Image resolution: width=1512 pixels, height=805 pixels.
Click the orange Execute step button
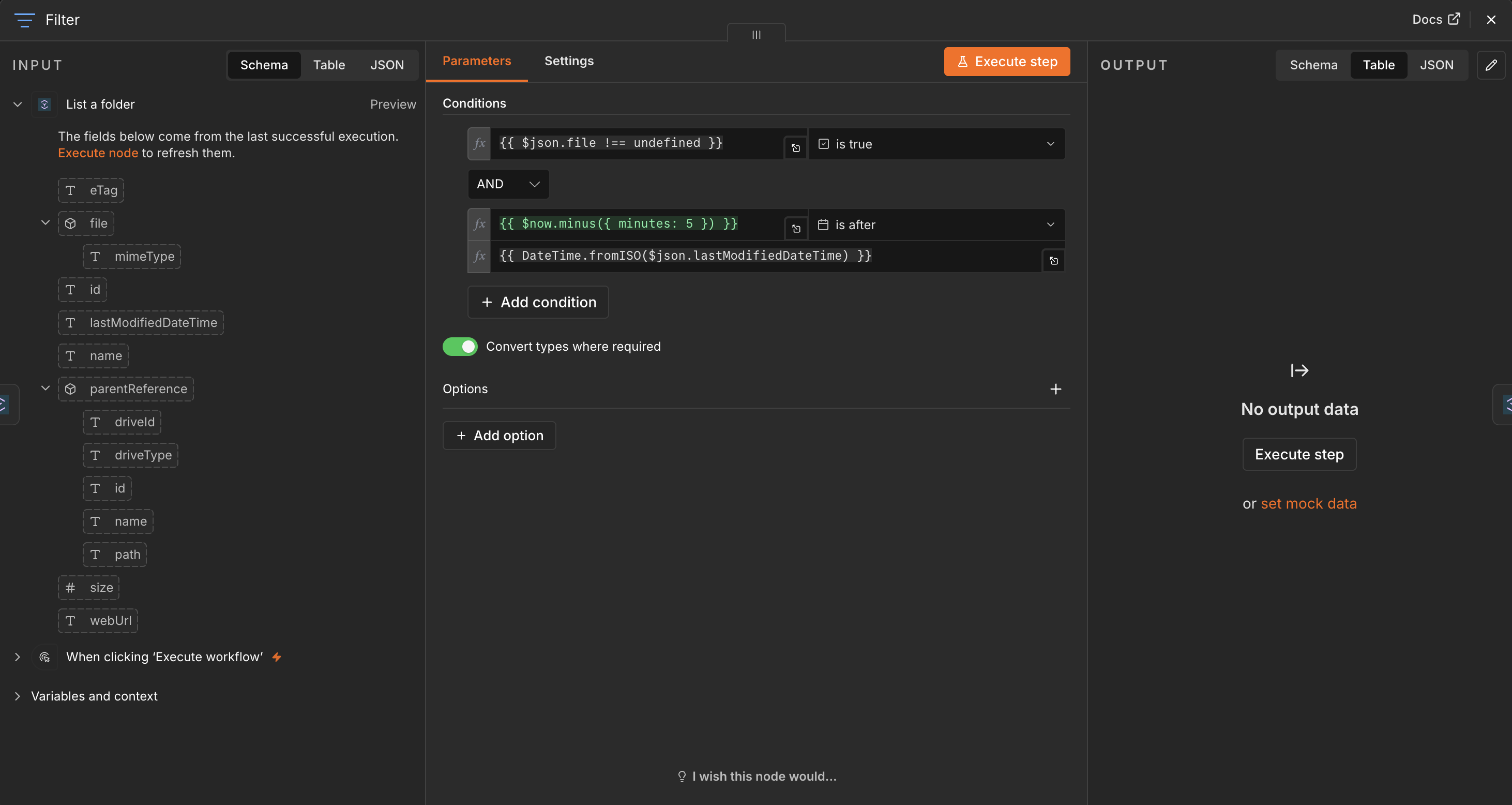pyautogui.click(x=1007, y=62)
